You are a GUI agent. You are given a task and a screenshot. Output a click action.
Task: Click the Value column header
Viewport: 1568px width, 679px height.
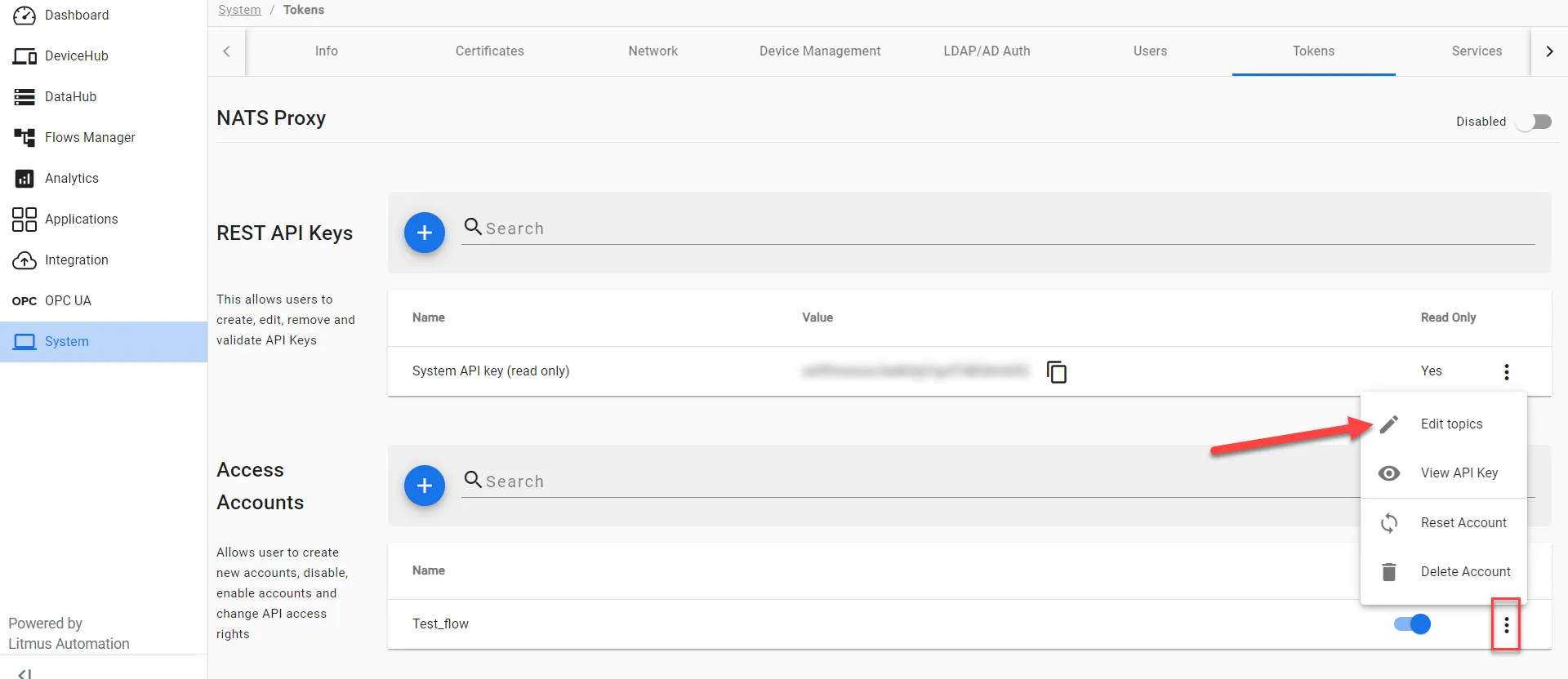[817, 317]
